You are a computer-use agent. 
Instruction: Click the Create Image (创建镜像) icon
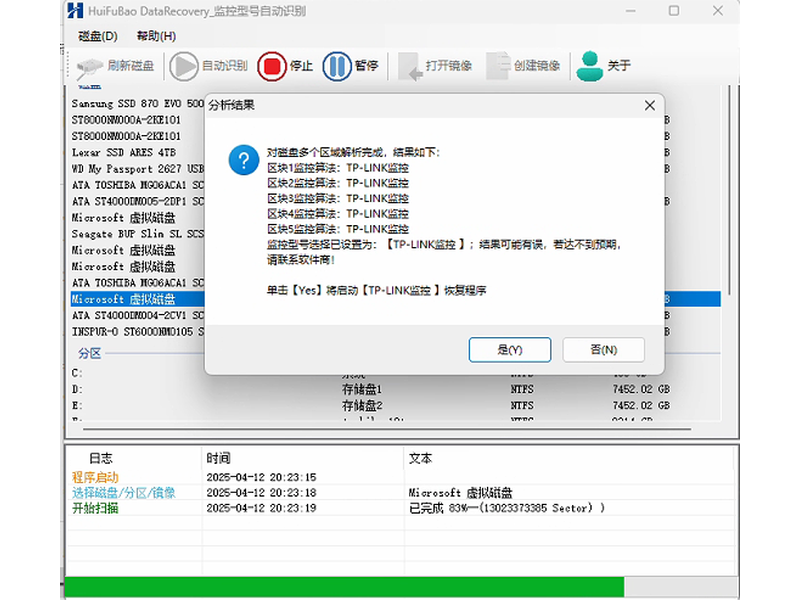click(498, 65)
